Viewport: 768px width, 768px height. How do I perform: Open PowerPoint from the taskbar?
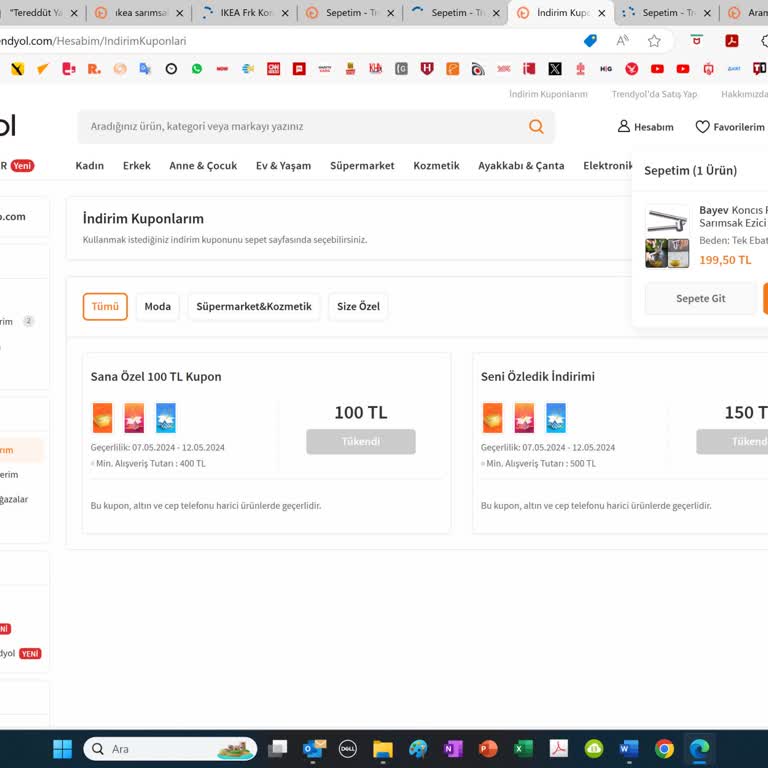click(488, 748)
